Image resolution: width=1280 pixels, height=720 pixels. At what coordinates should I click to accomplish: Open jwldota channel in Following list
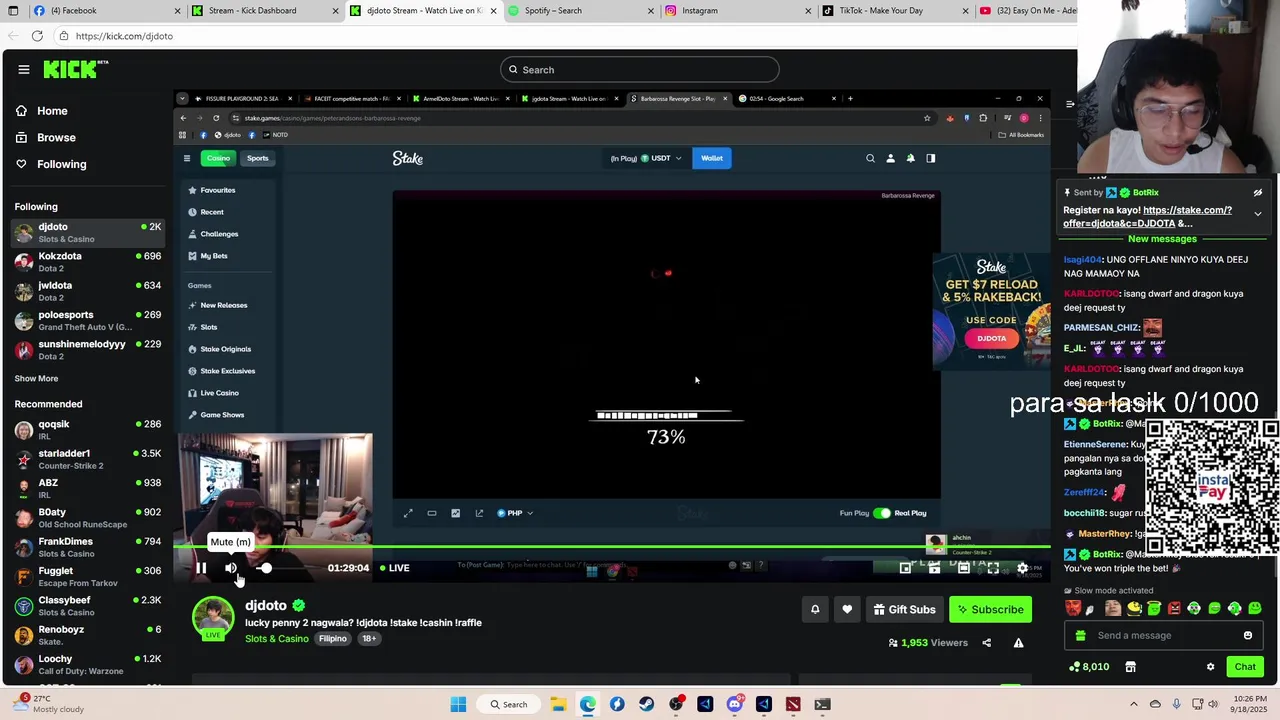point(88,291)
